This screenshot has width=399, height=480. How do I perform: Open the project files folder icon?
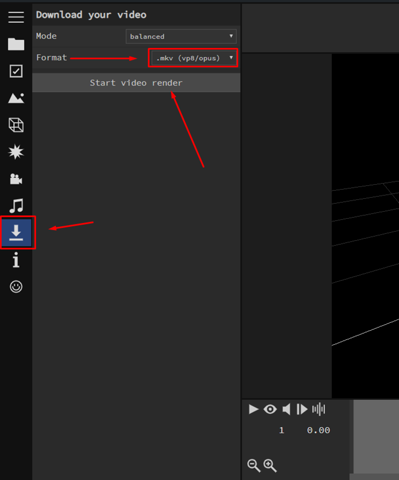point(16,44)
